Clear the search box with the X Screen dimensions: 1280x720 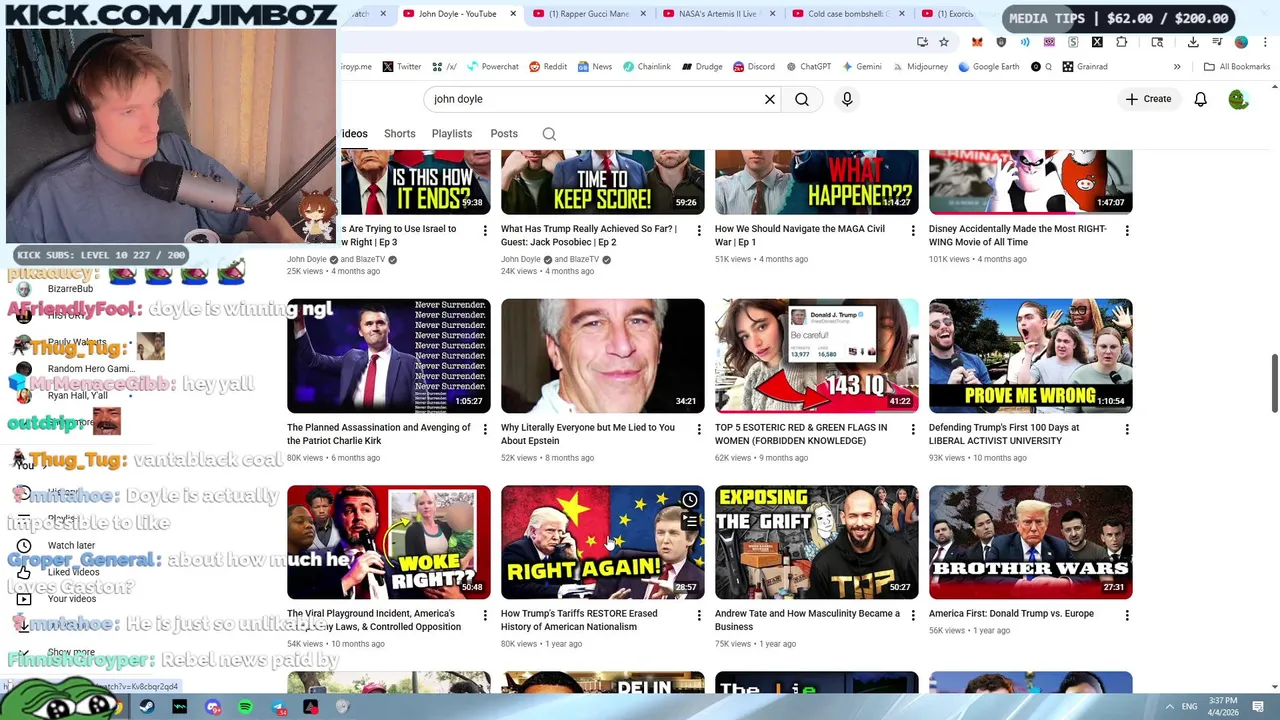[770, 99]
